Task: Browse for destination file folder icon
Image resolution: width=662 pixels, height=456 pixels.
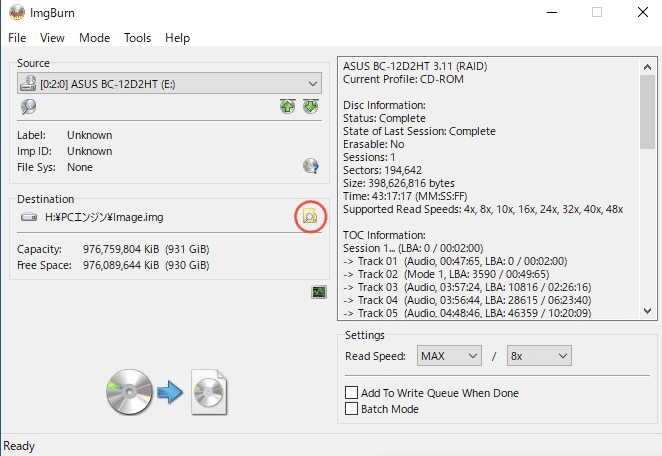Action: click(310, 217)
